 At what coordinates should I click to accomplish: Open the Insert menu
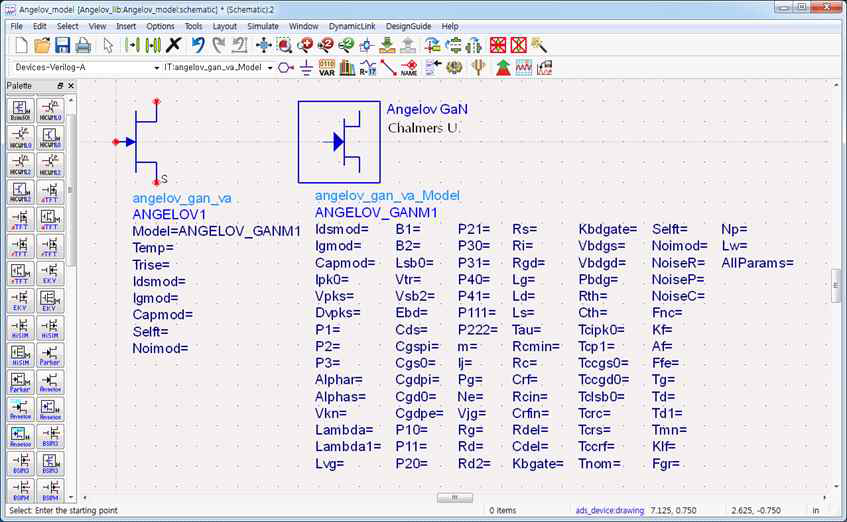[126, 25]
